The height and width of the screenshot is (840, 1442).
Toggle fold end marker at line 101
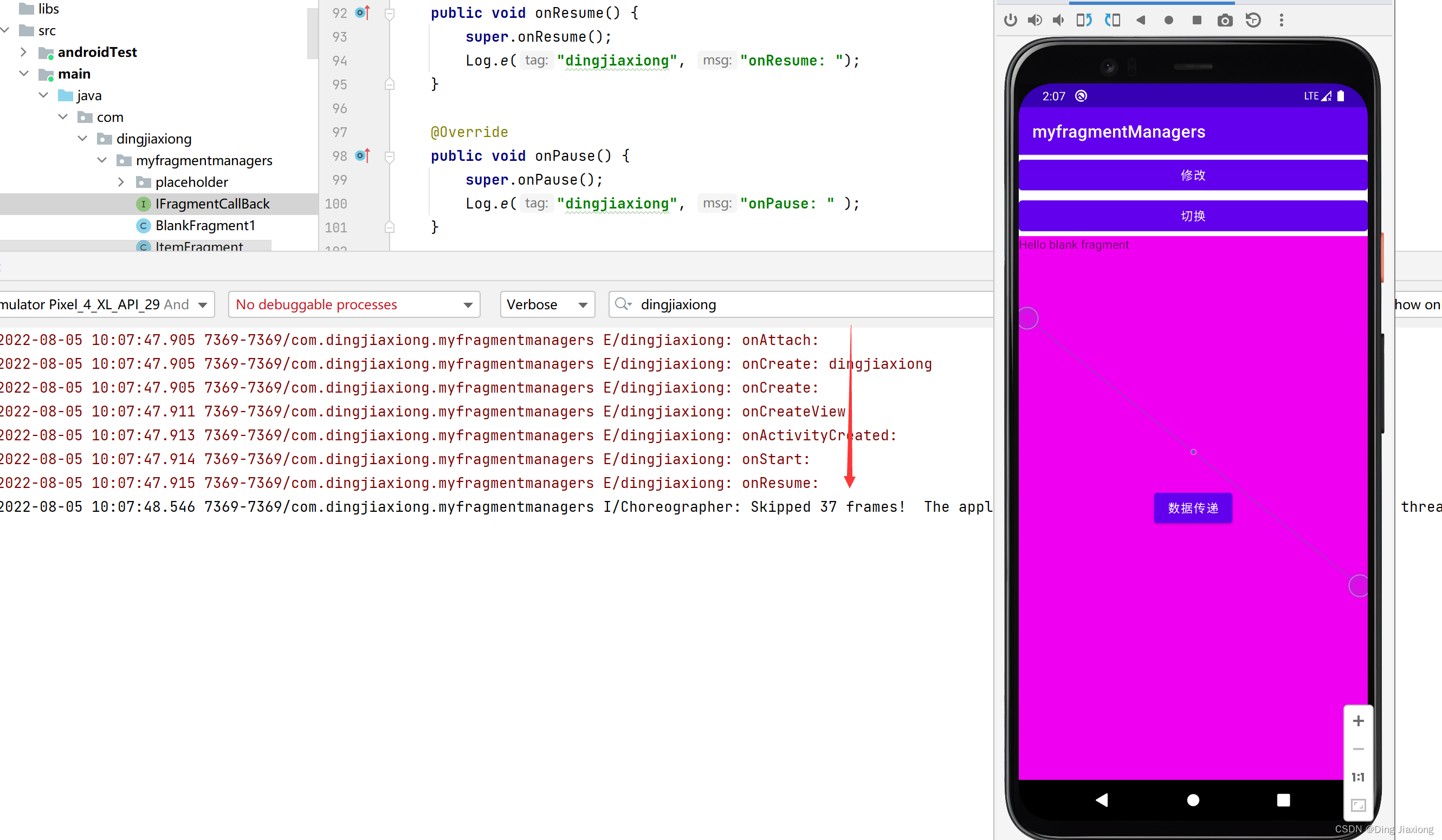(x=390, y=227)
